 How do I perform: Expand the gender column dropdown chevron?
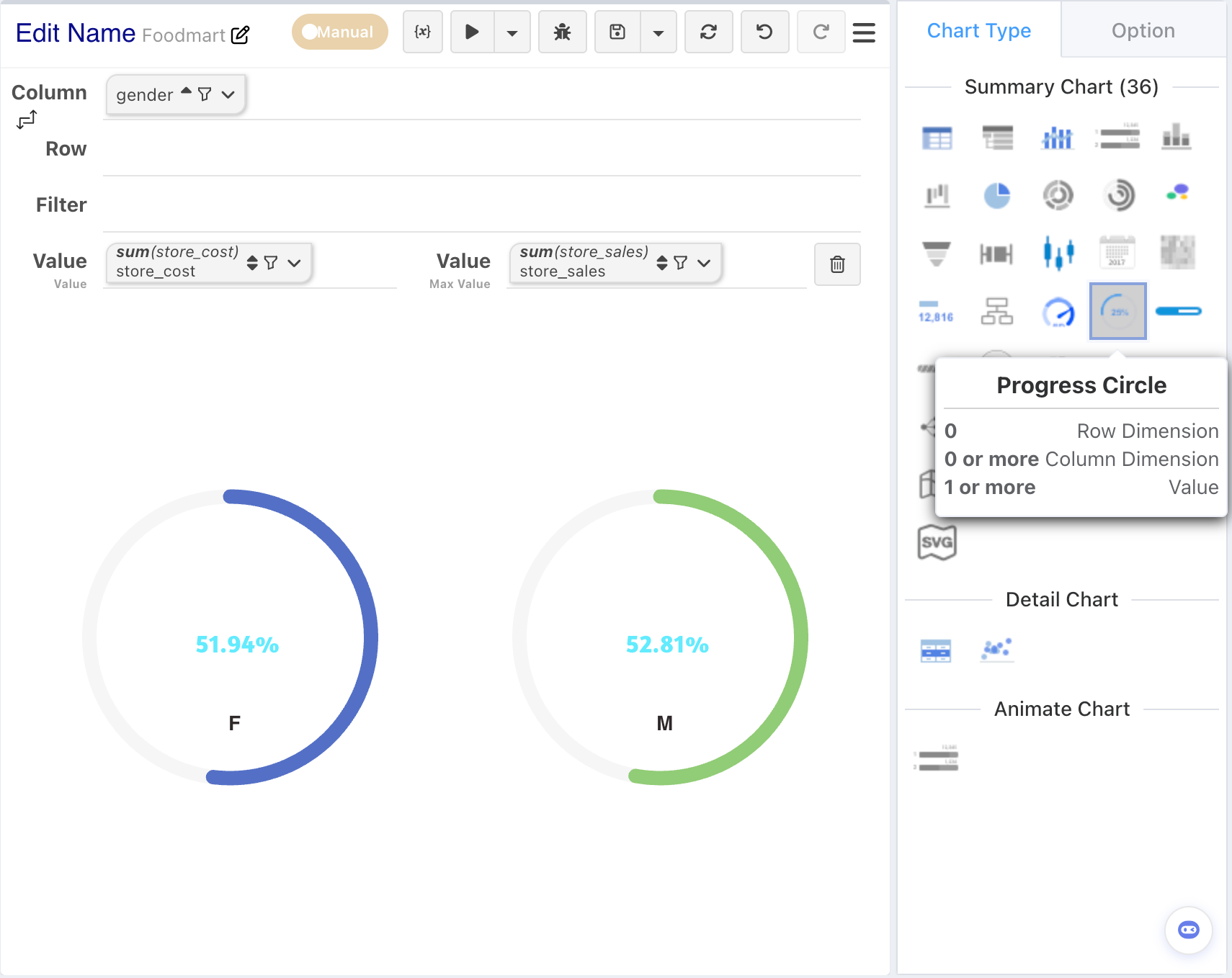(x=228, y=95)
